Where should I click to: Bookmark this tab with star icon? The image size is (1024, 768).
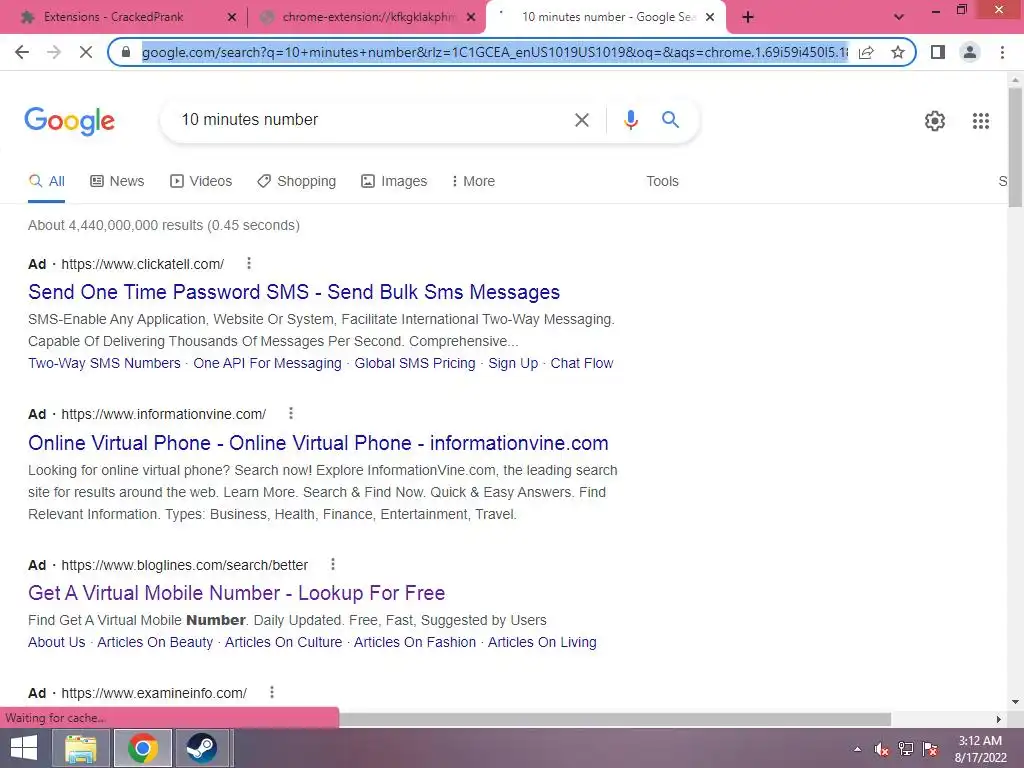click(x=898, y=52)
